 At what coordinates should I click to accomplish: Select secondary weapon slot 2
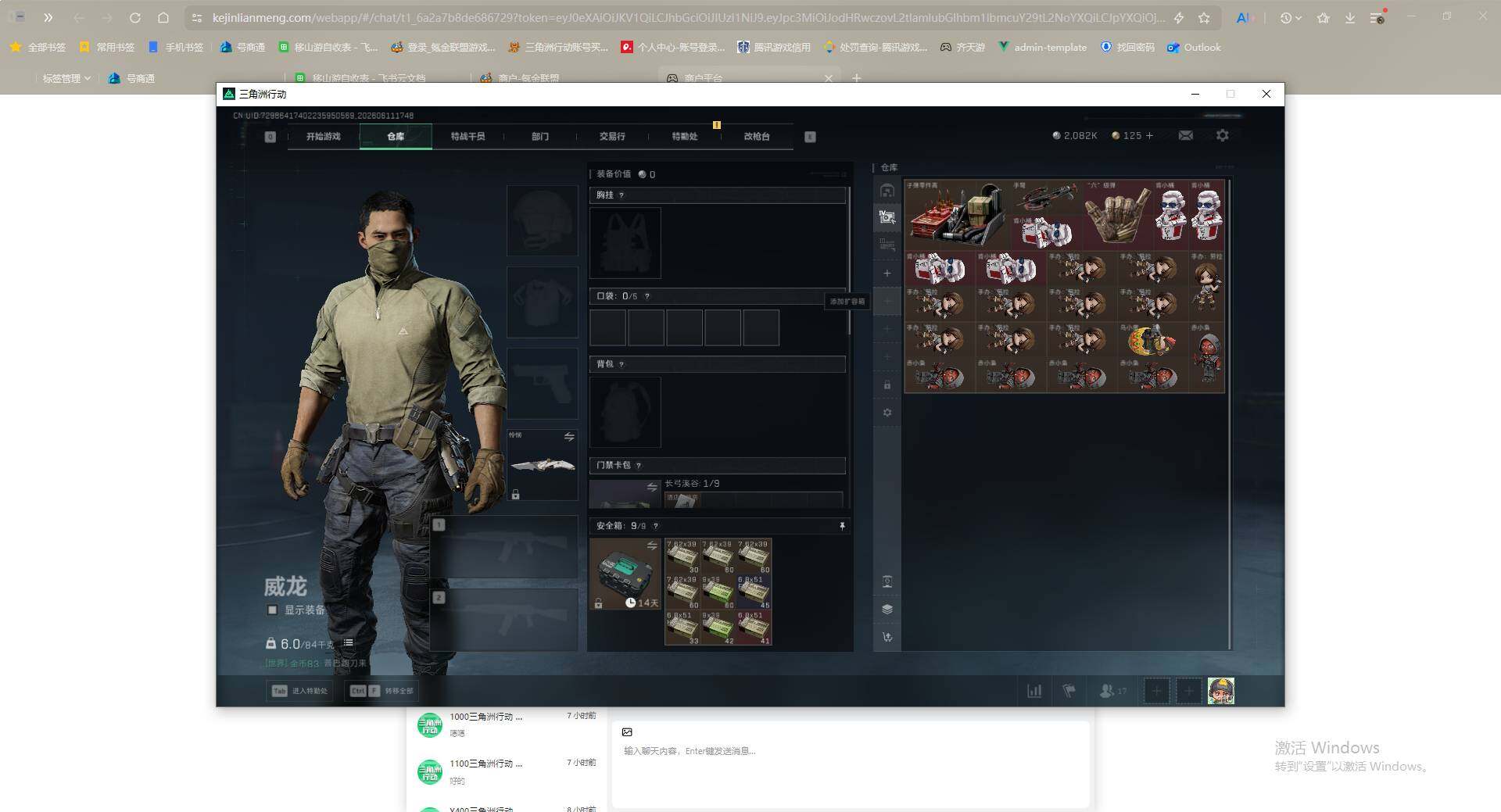(x=504, y=620)
